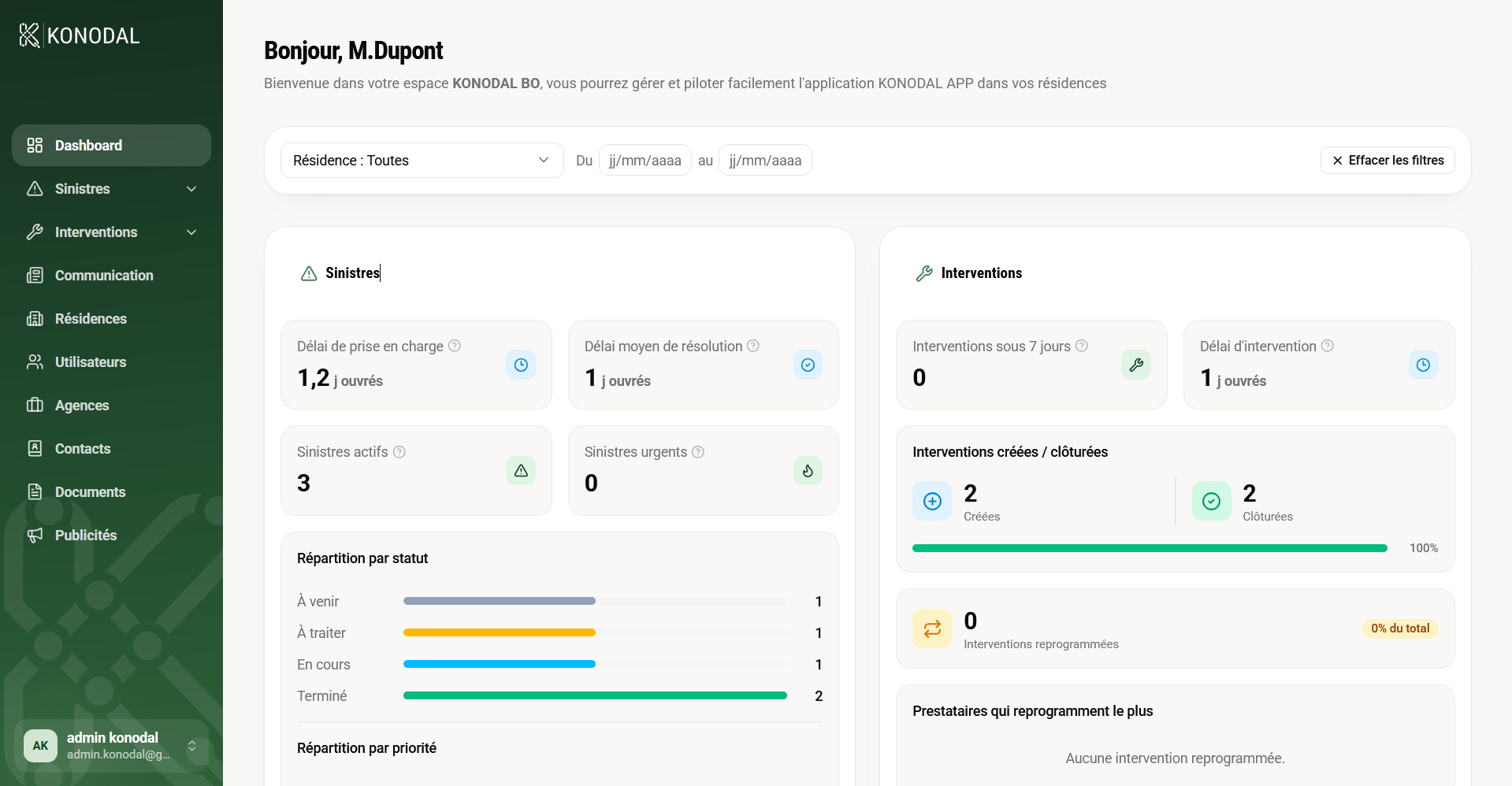Click the 100% interventions progress bar
Viewport: 1512px width, 786px height.
click(1150, 548)
